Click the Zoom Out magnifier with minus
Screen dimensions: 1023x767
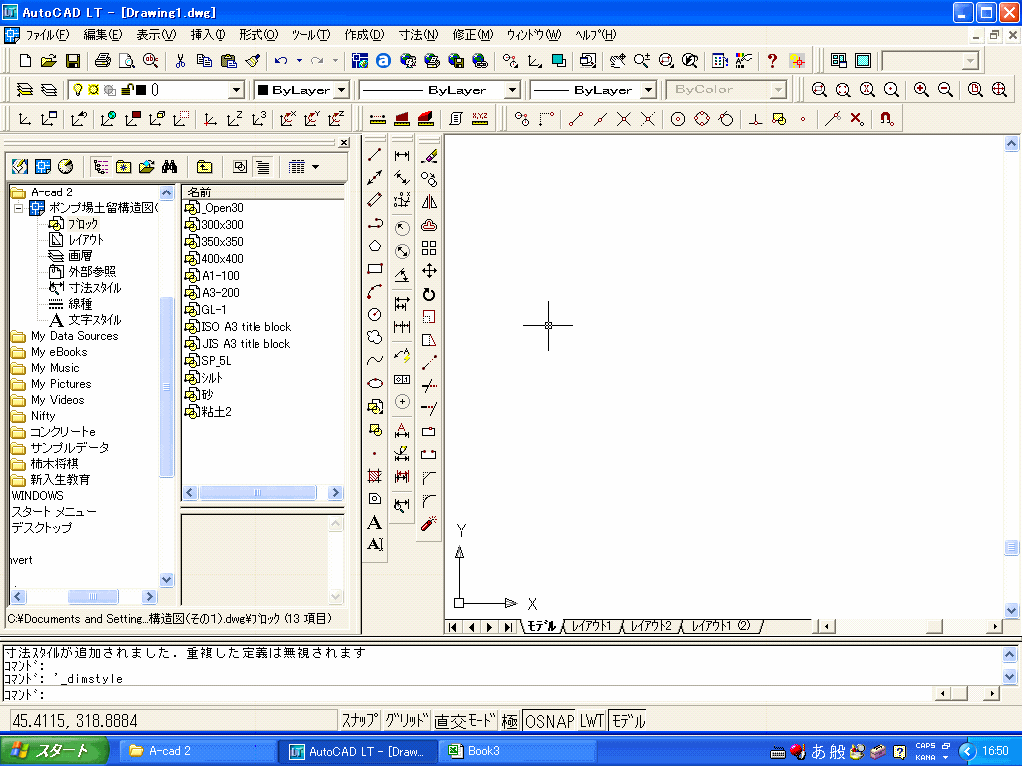[945, 89]
